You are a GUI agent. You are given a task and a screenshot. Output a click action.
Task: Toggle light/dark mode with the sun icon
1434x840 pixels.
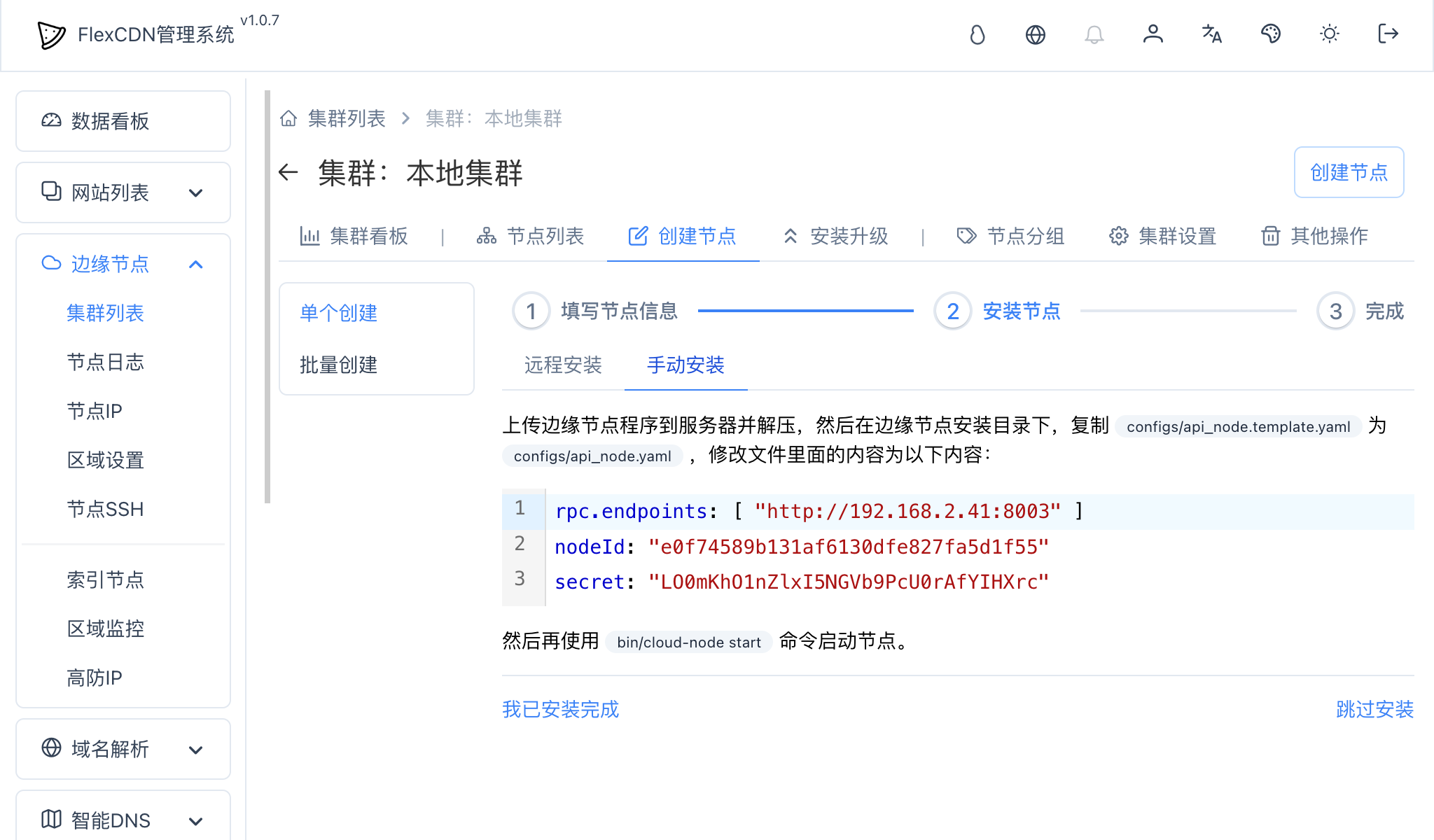(1329, 34)
